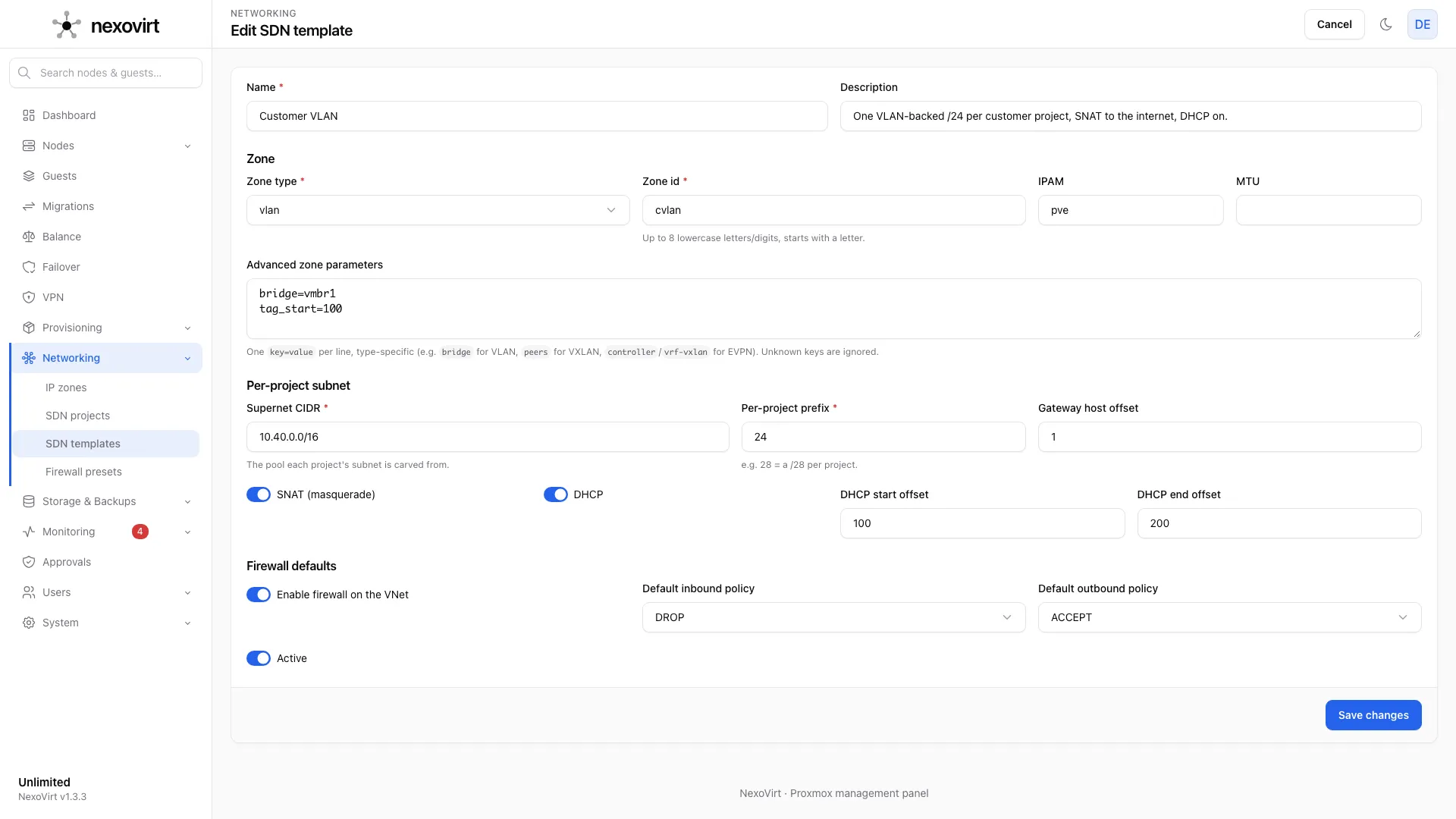Click the Approvals shield-check icon
This screenshot has width=1456, height=819.
tap(29, 562)
